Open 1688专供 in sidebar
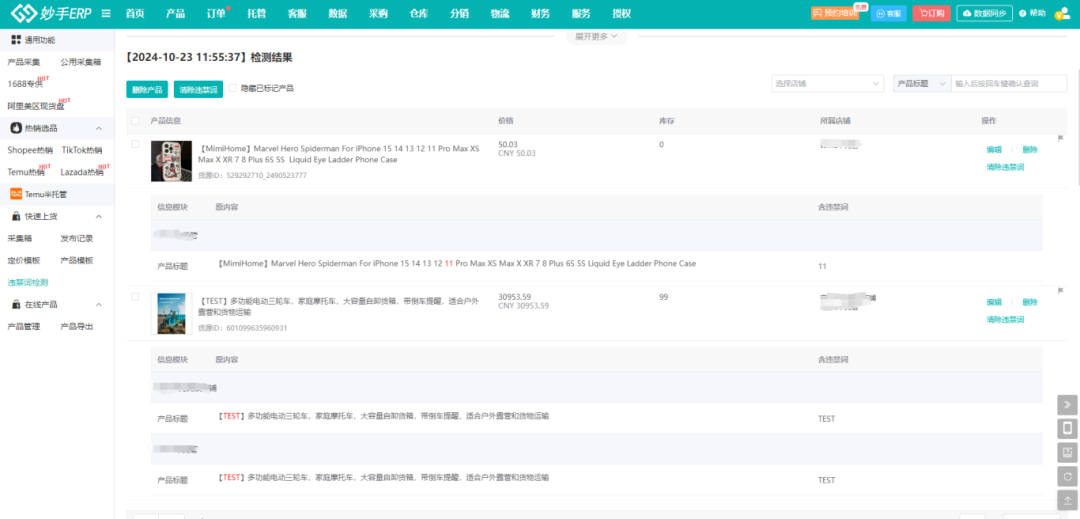This screenshot has height=519, width=1080. pyautogui.click(x=25, y=84)
